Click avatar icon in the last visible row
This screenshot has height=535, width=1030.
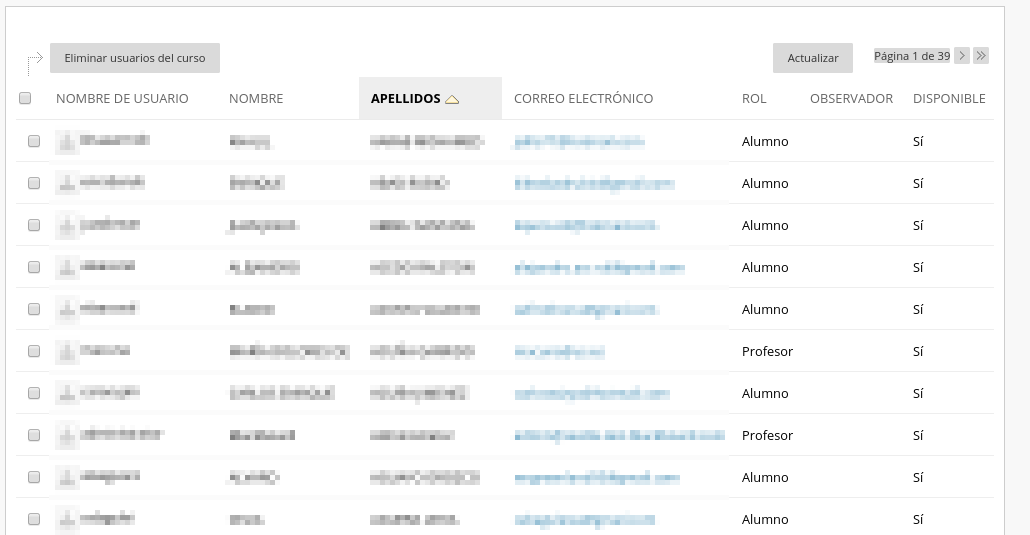click(67, 520)
